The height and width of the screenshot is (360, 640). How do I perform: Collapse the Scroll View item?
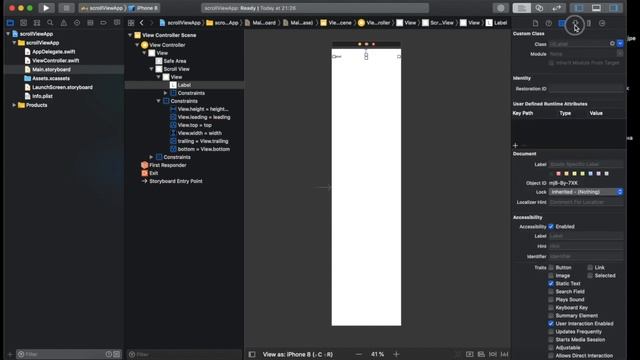tap(151, 69)
